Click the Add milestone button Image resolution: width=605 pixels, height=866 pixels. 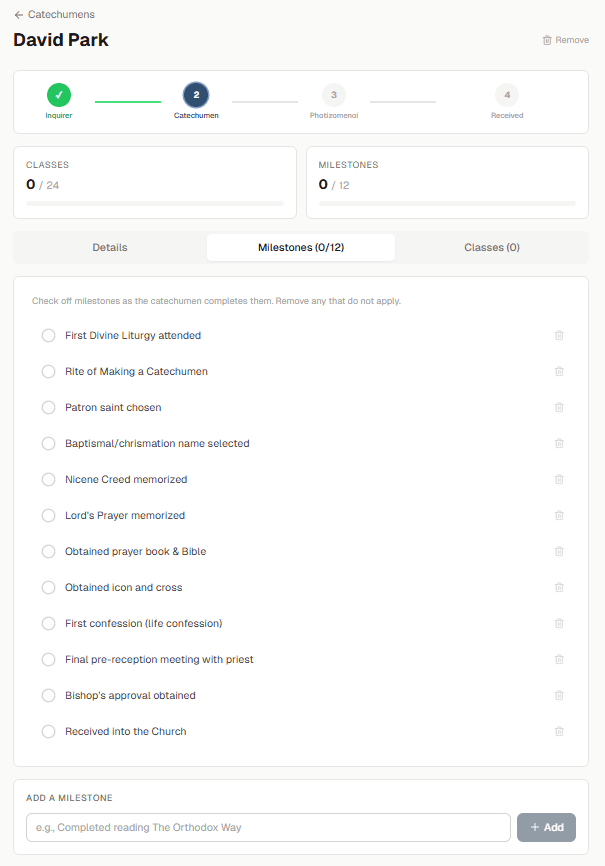(x=546, y=827)
